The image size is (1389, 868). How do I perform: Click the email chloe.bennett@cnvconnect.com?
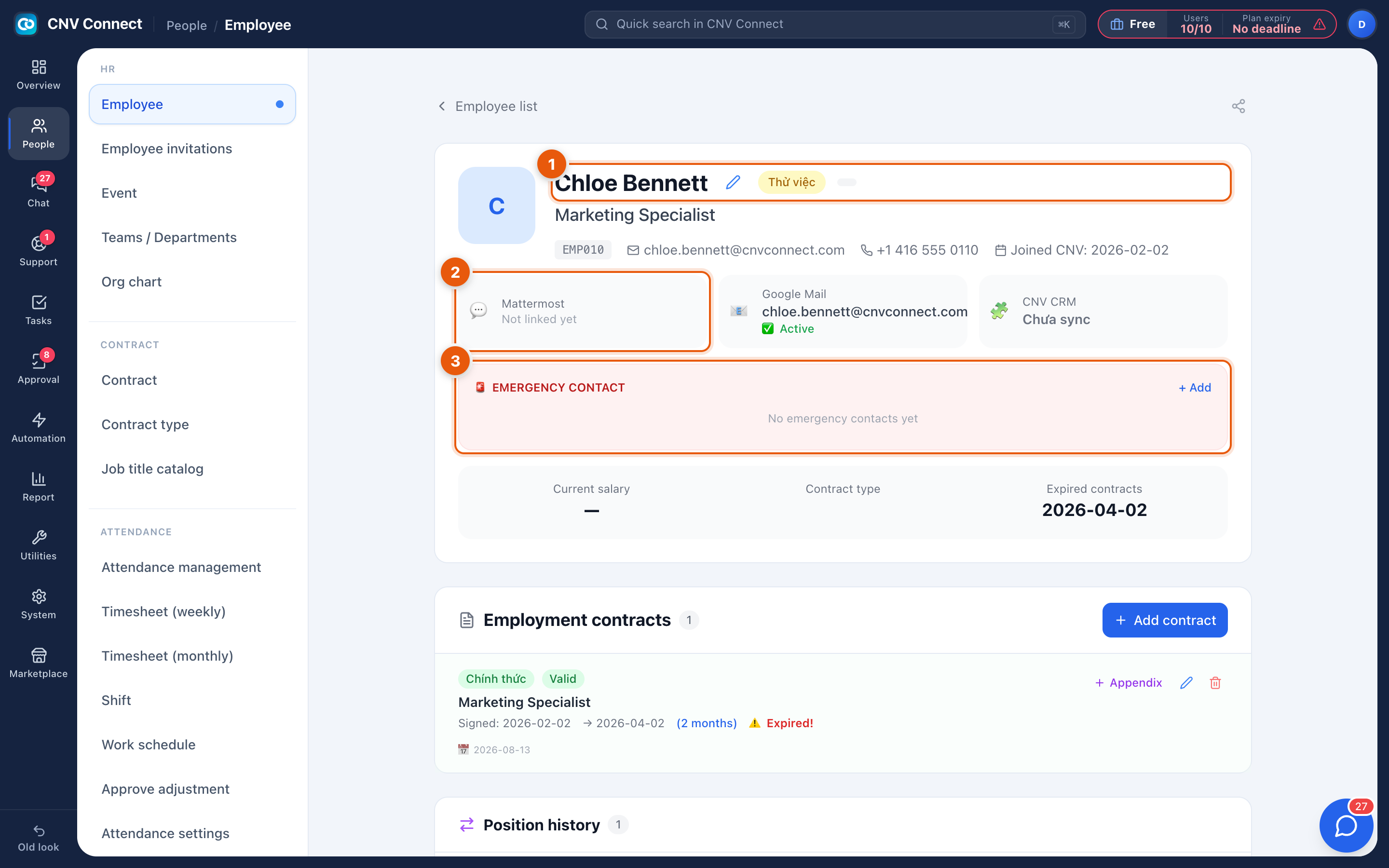coord(744,250)
